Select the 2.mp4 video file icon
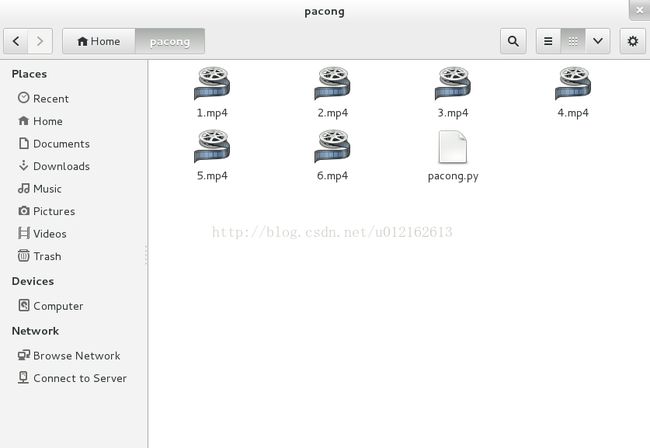The image size is (650, 448). (x=332, y=83)
